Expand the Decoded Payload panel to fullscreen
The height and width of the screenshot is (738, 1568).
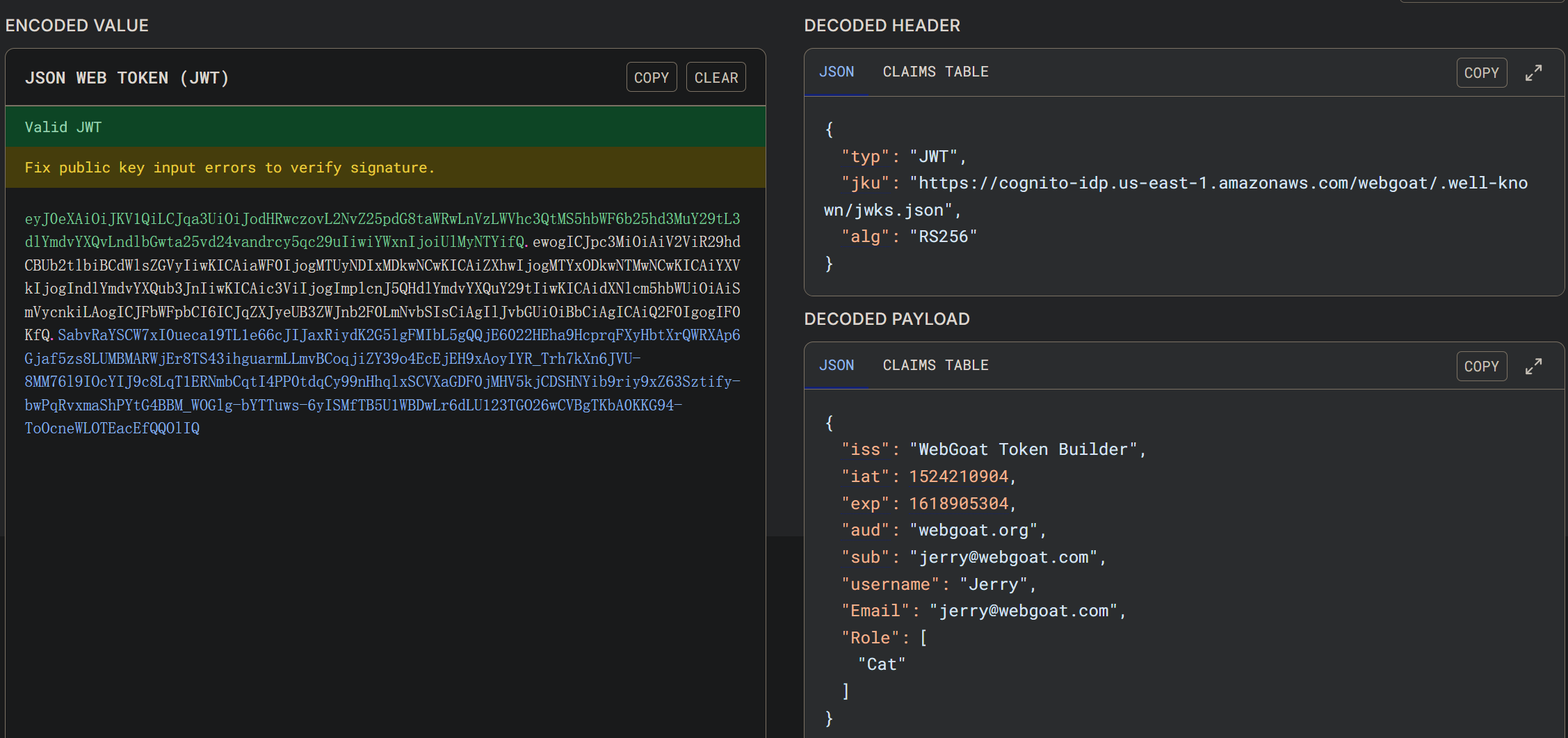1533,367
